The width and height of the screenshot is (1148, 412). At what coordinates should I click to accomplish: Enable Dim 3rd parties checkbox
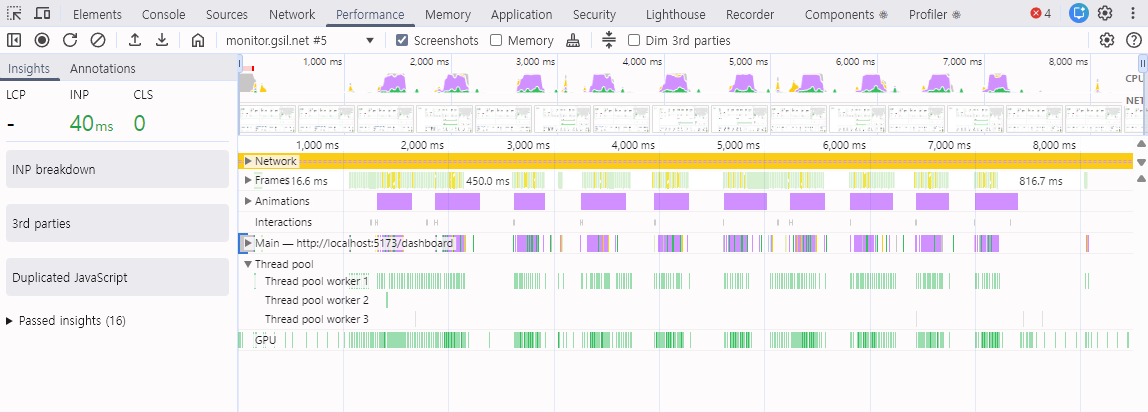click(634, 41)
